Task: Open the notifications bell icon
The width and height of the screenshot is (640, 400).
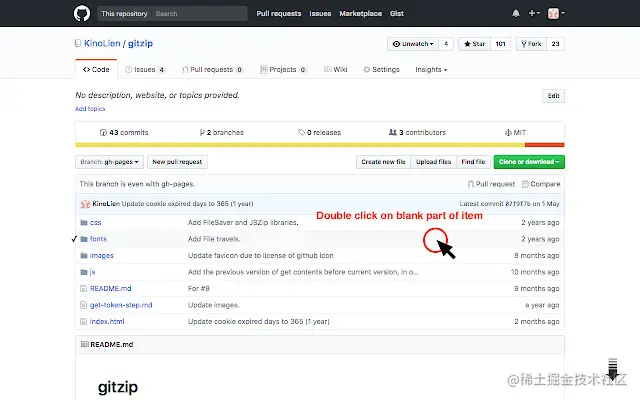Action: [x=516, y=13]
